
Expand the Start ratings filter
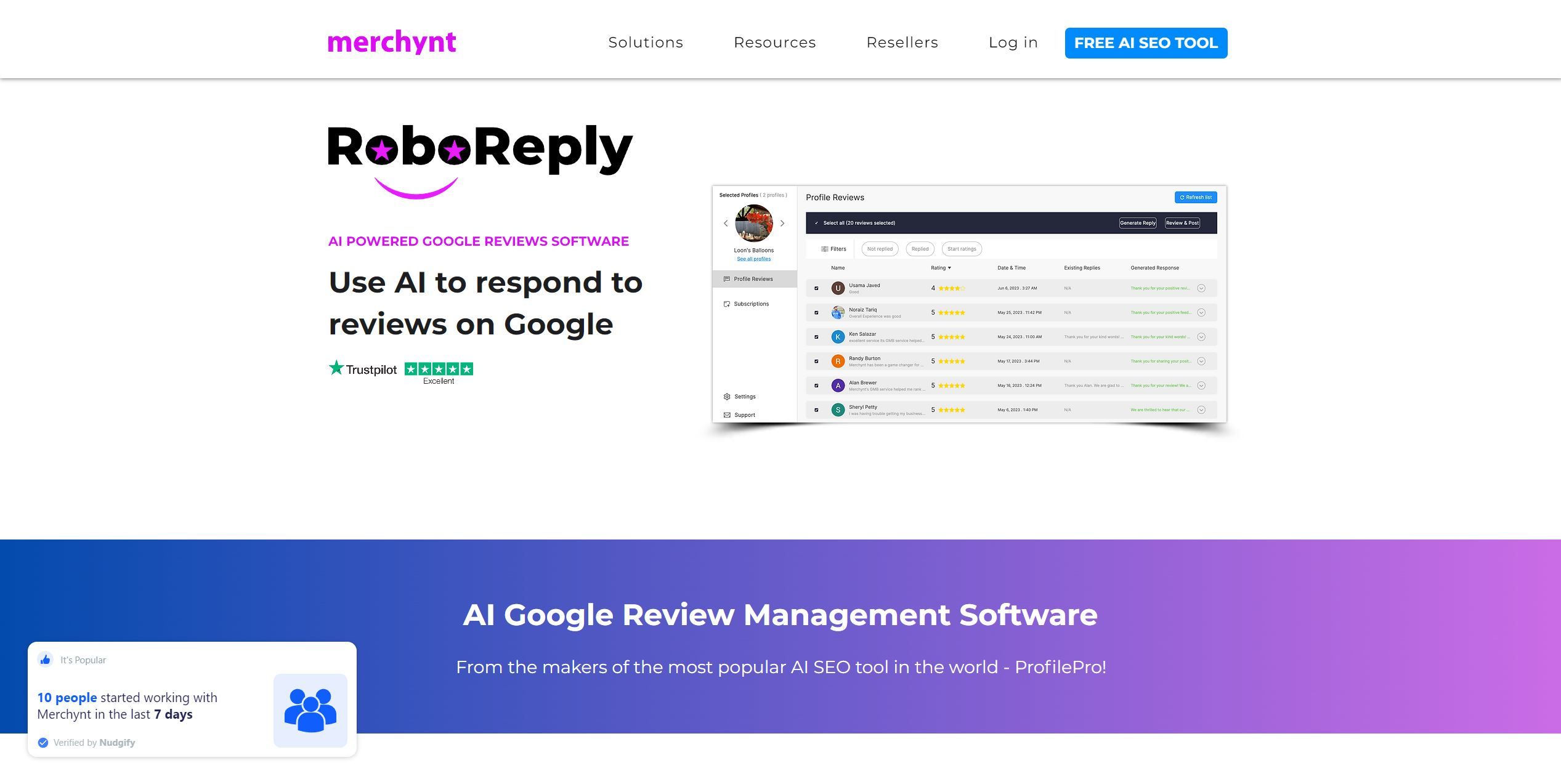(962, 248)
